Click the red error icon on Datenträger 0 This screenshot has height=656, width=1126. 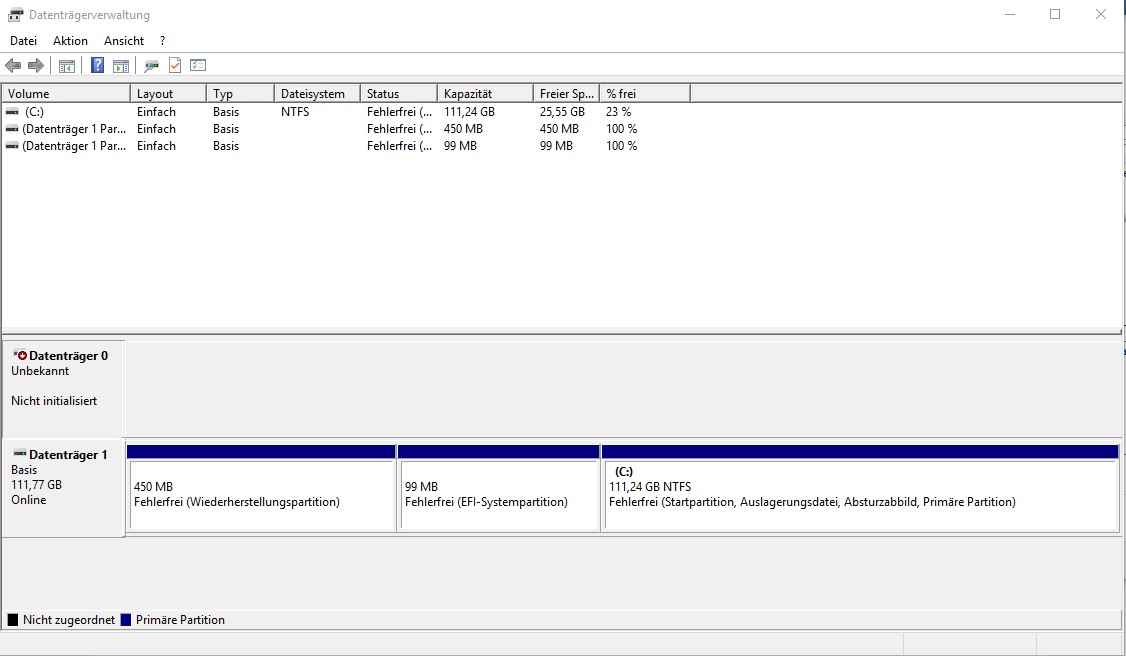pyautogui.click(x=21, y=355)
